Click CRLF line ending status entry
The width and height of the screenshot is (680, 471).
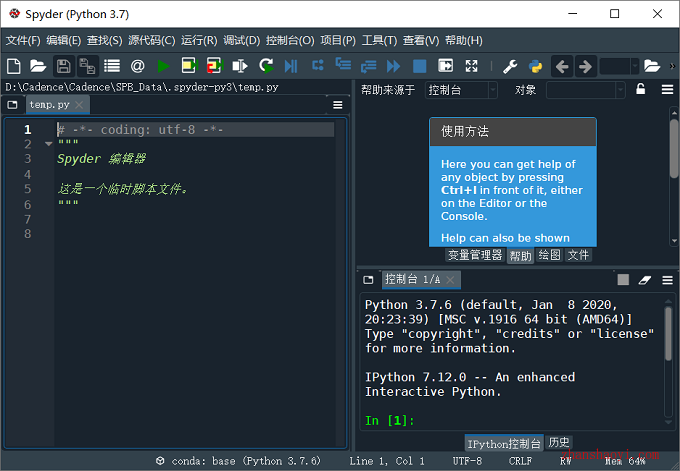tap(520, 461)
